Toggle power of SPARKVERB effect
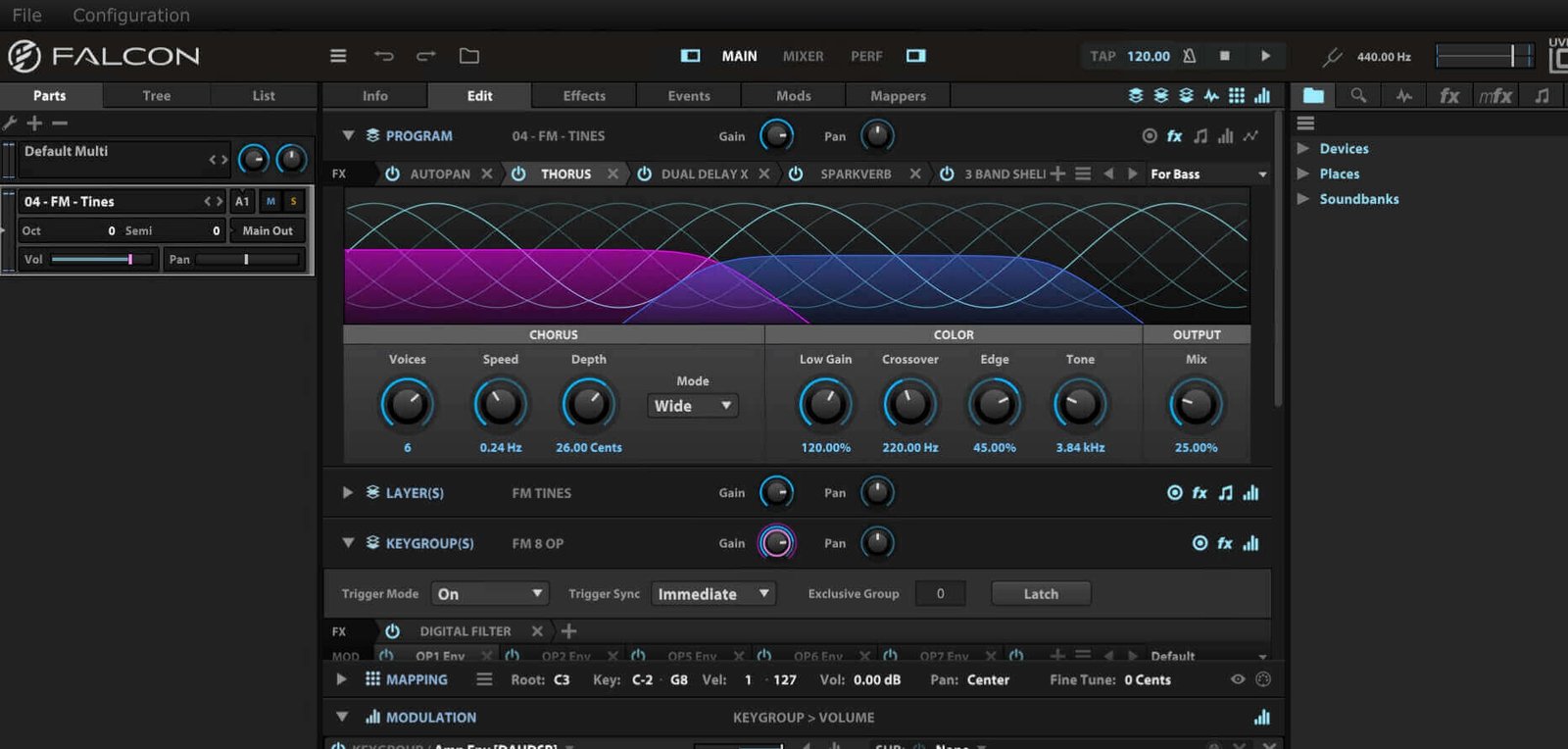Image resolution: width=1568 pixels, height=749 pixels. point(796,174)
